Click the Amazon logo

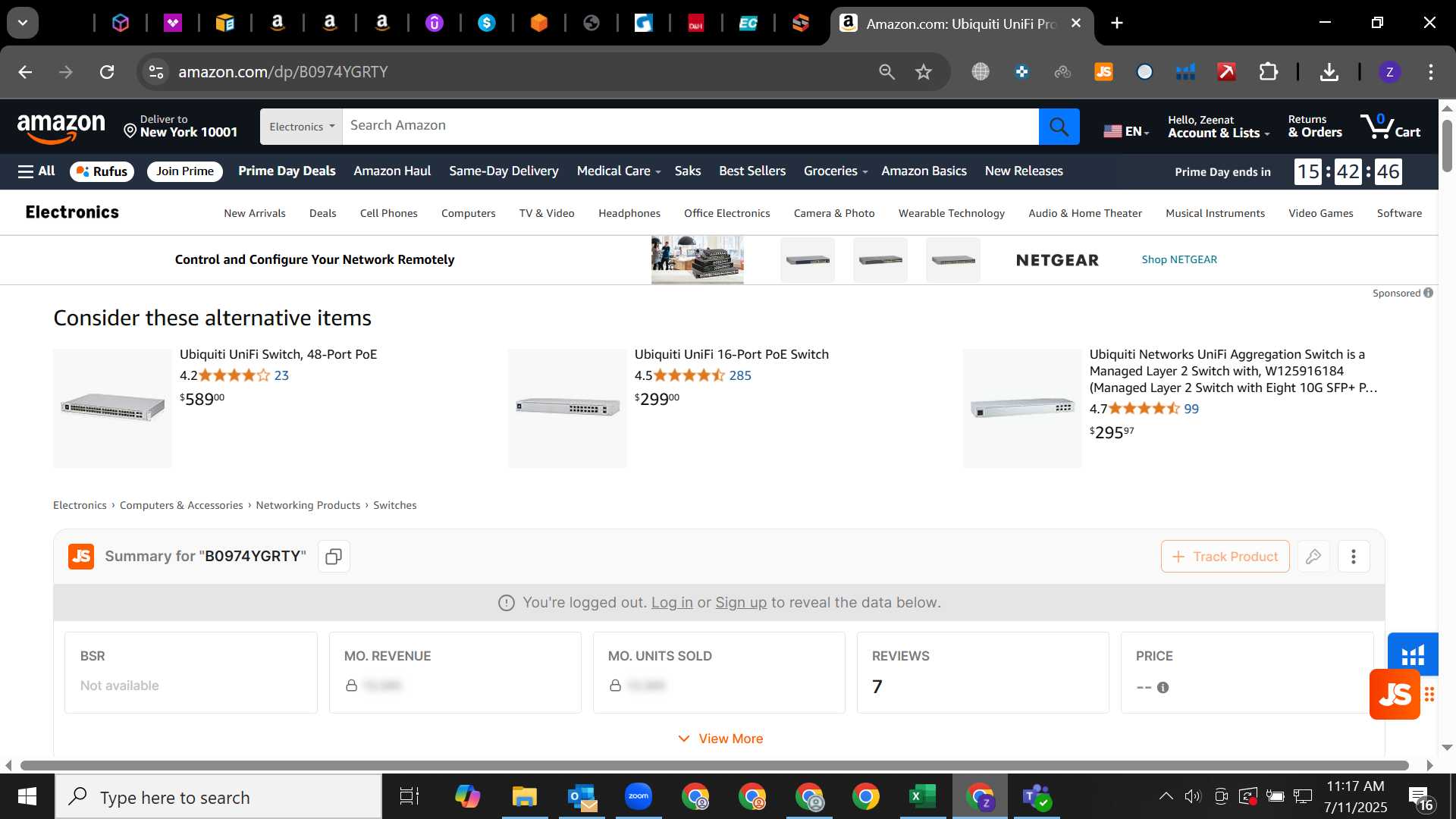click(x=61, y=127)
